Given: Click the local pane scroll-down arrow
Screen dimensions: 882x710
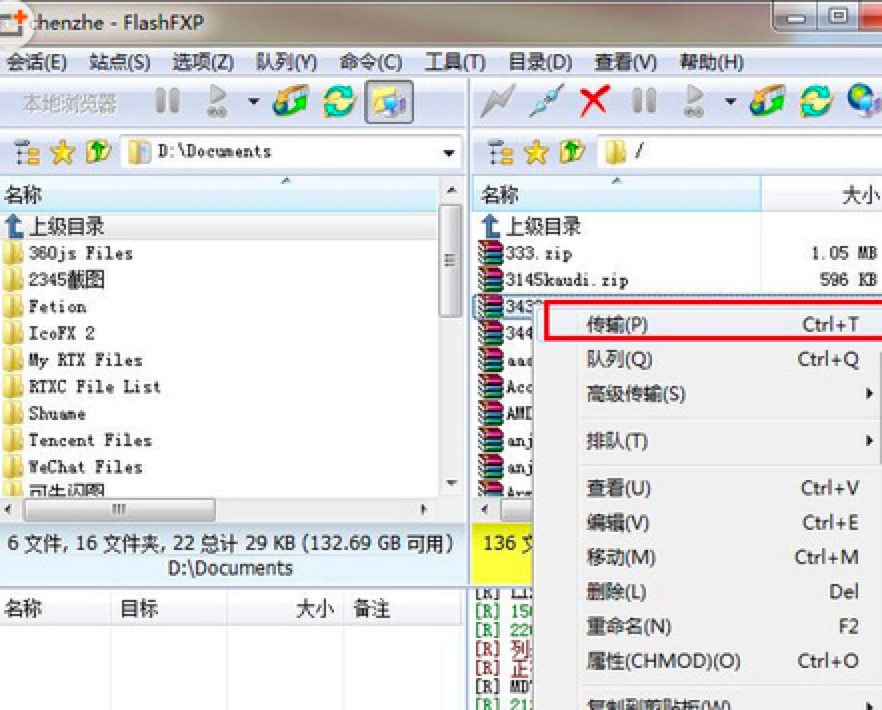Looking at the screenshot, I should (x=451, y=482).
